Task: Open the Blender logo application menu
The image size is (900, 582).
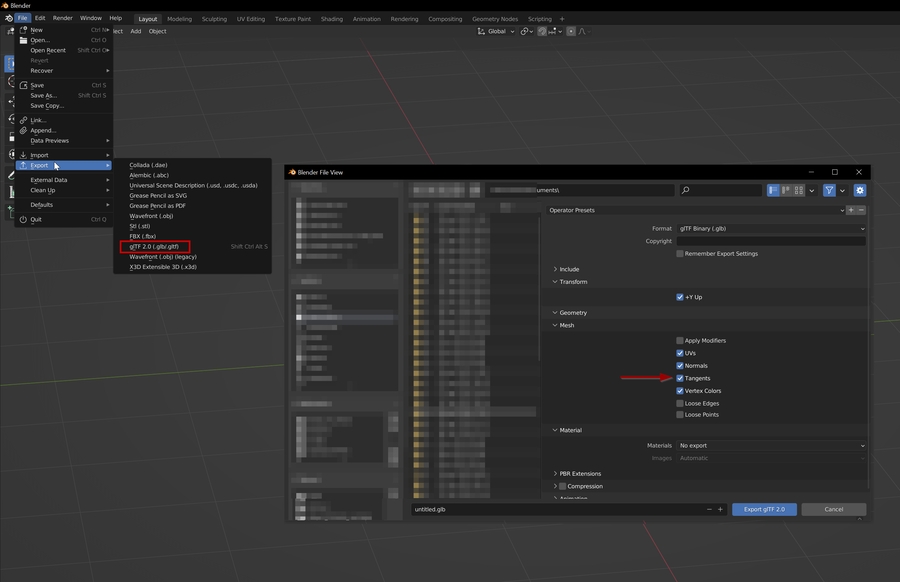Action: (x=8, y=17)
